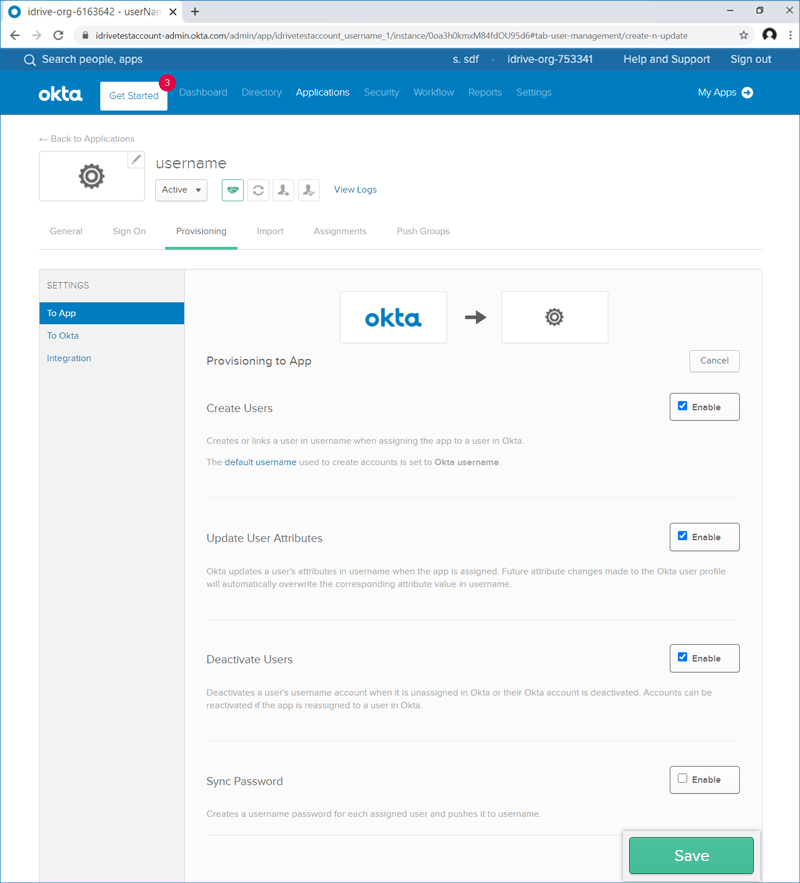Toggle Deactivate Users Enable checkbox
This screenshot has height=883, width=800.
[x=682, y=657]
